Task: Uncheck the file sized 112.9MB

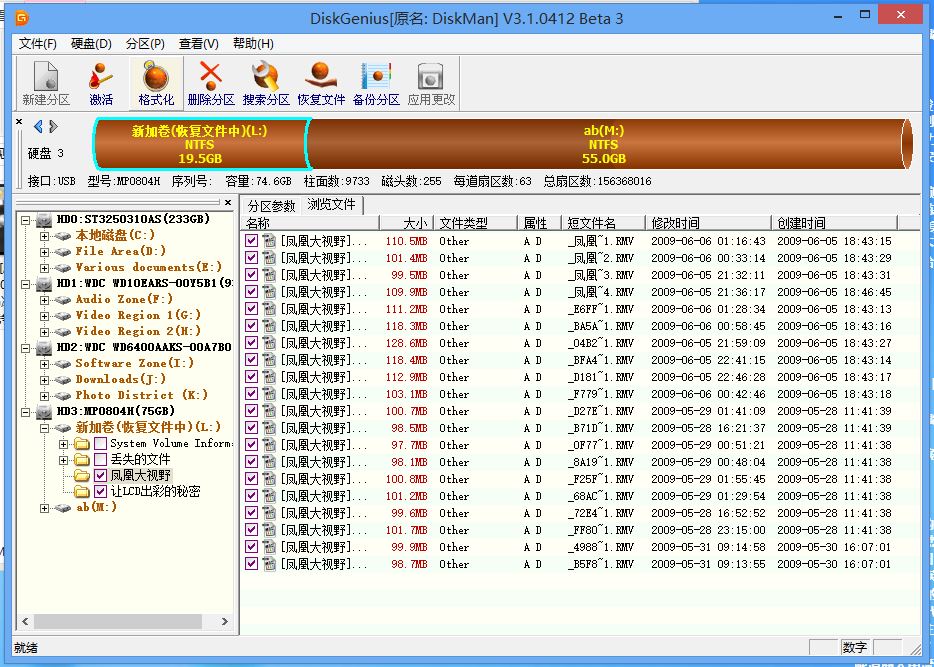Action: (251, 376)
